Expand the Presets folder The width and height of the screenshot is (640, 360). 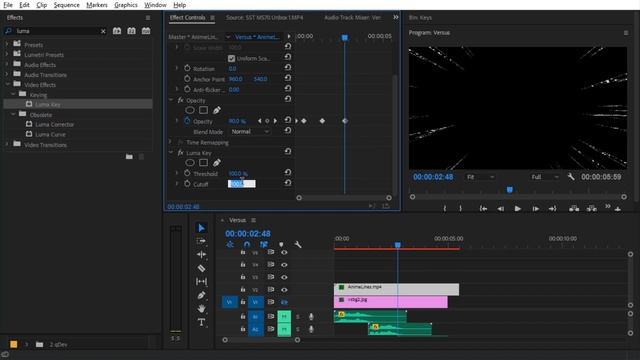point(7,44)
